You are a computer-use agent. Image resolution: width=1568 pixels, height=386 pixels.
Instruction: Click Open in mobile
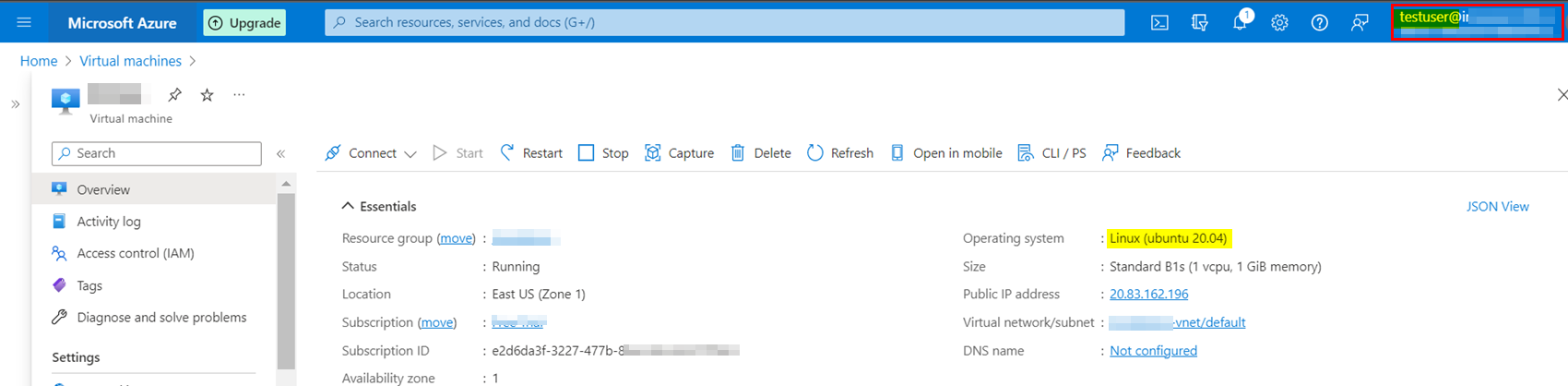[945, 153]
